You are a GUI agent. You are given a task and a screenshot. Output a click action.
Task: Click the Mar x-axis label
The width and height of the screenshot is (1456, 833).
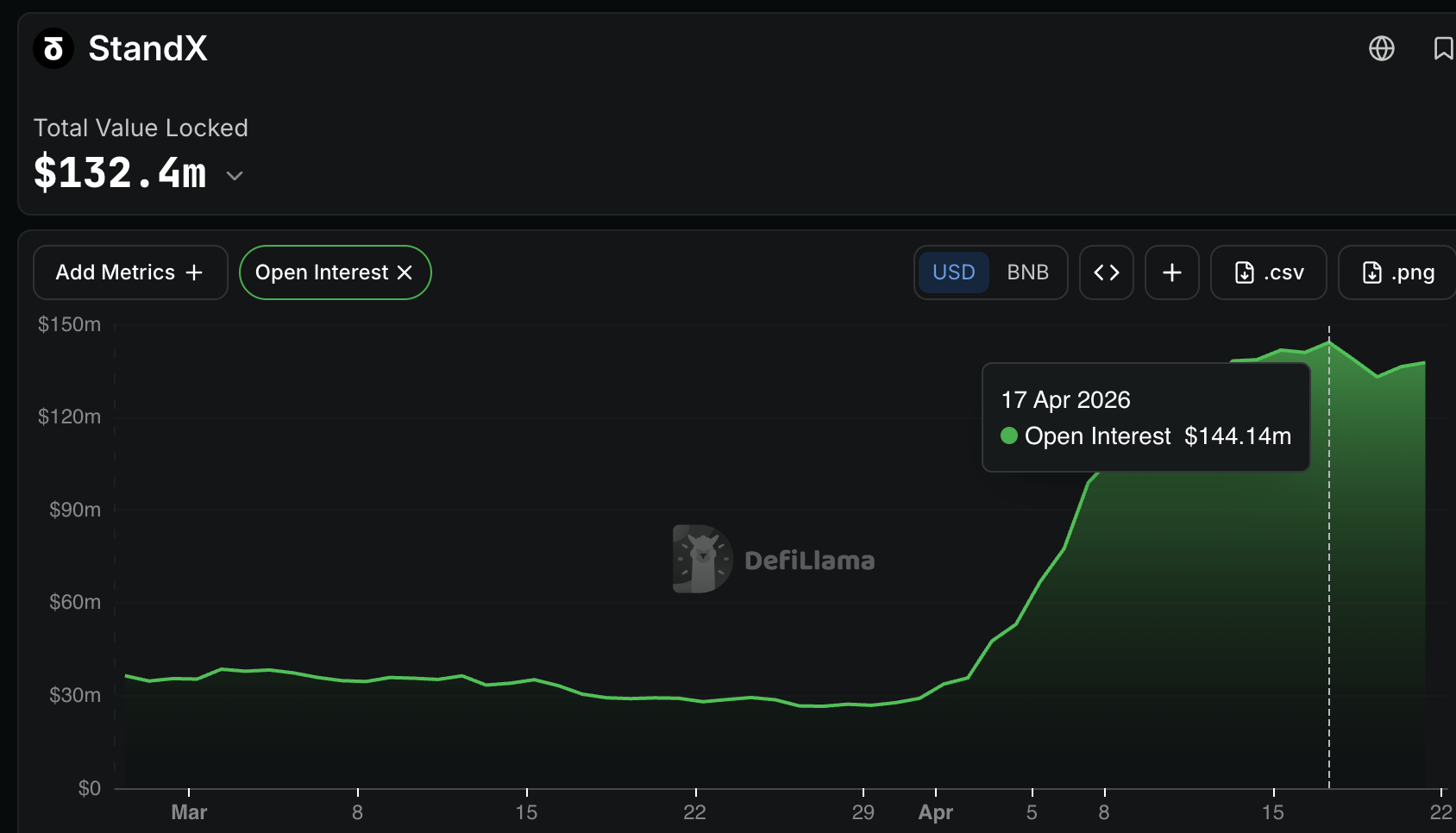(189, 812)
